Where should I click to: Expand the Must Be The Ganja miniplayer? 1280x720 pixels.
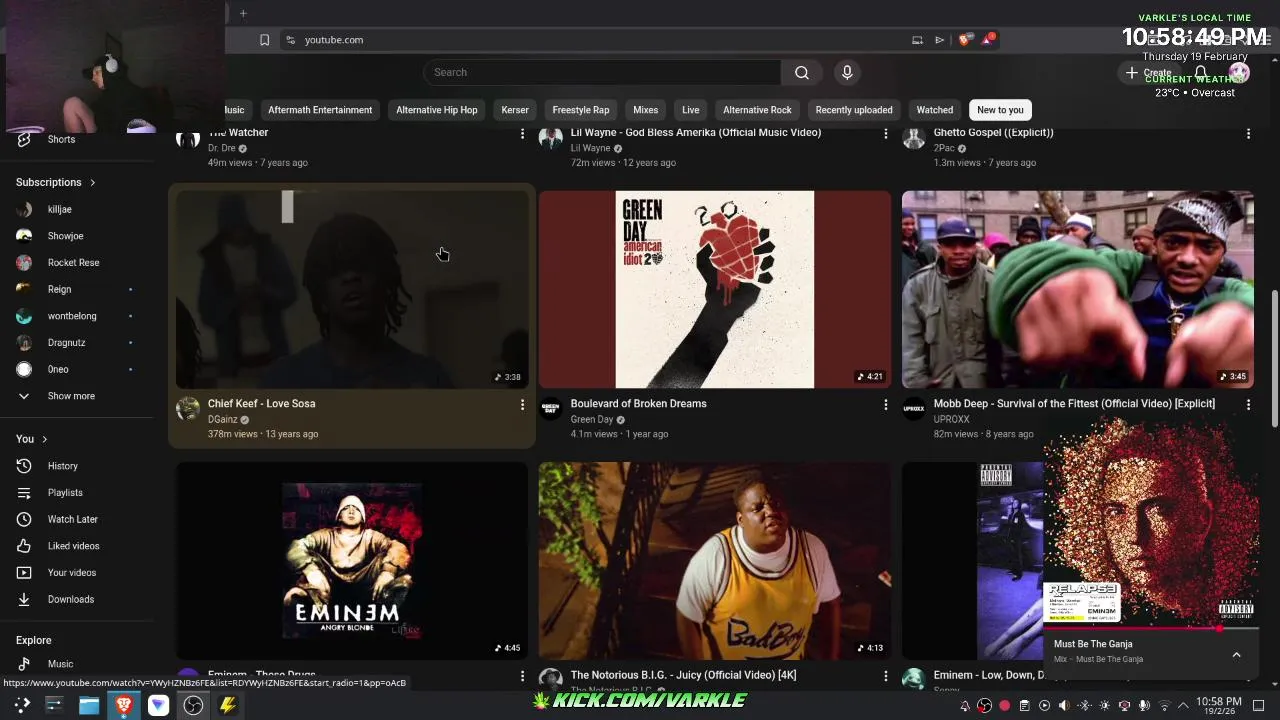click(1236, 655)
